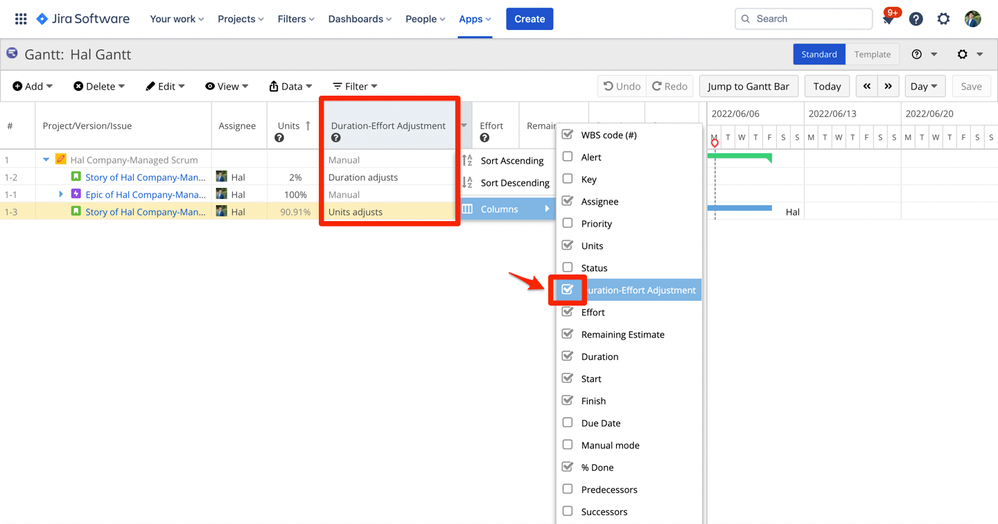998x524 pixels.
Task: Open the Projects dropdown
Action: tap(241, 19)
